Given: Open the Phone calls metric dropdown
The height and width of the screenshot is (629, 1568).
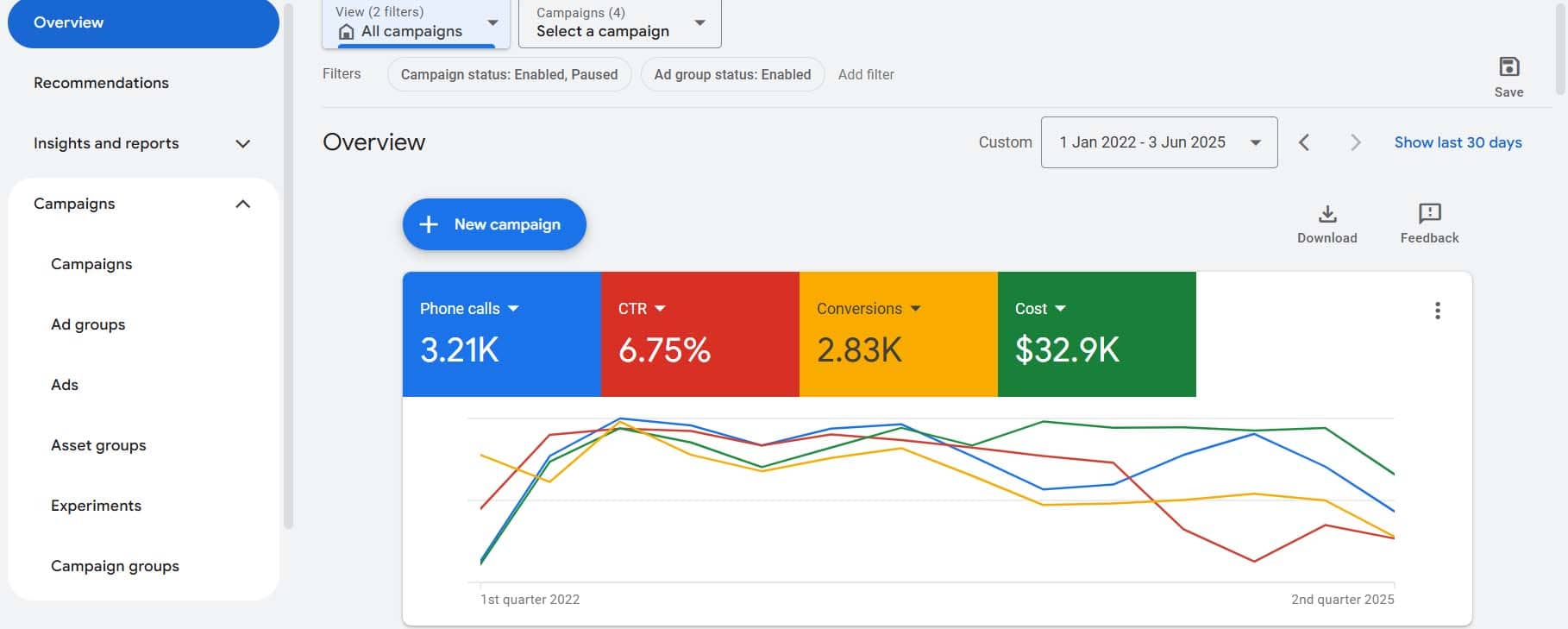Looking at the screenshot, I should click(513, 309).
